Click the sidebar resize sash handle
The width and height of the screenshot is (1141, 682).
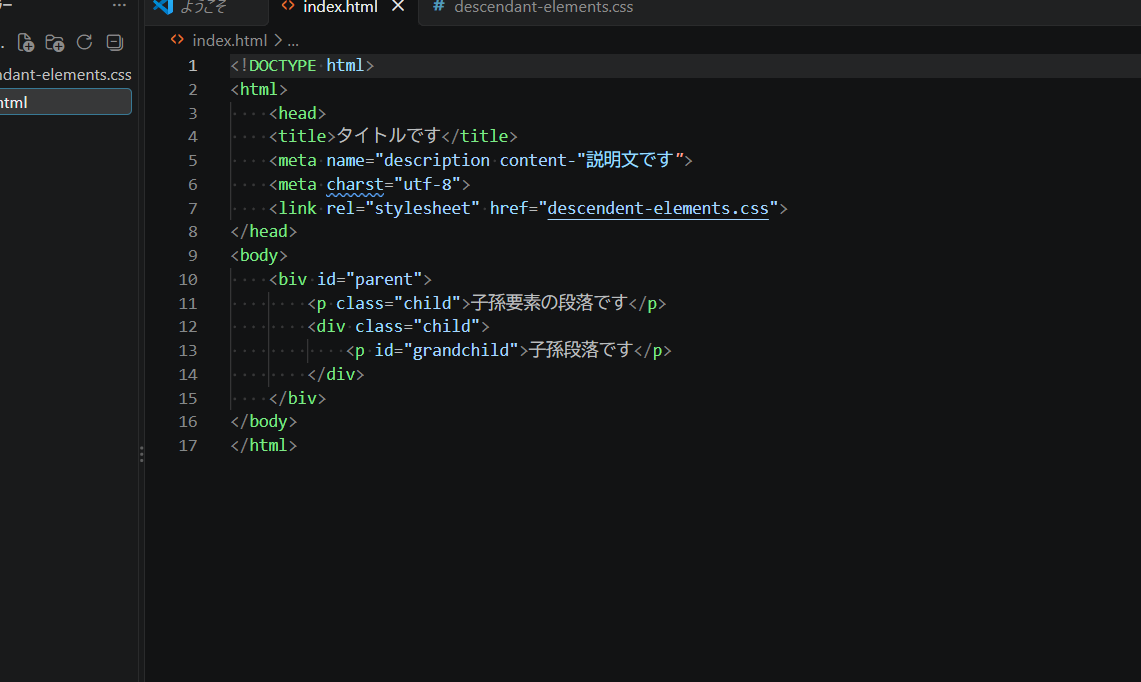coord(141,454)
